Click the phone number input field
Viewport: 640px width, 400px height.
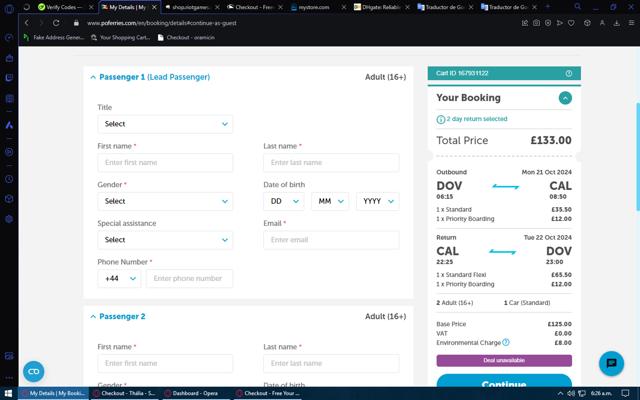point(189,278)
